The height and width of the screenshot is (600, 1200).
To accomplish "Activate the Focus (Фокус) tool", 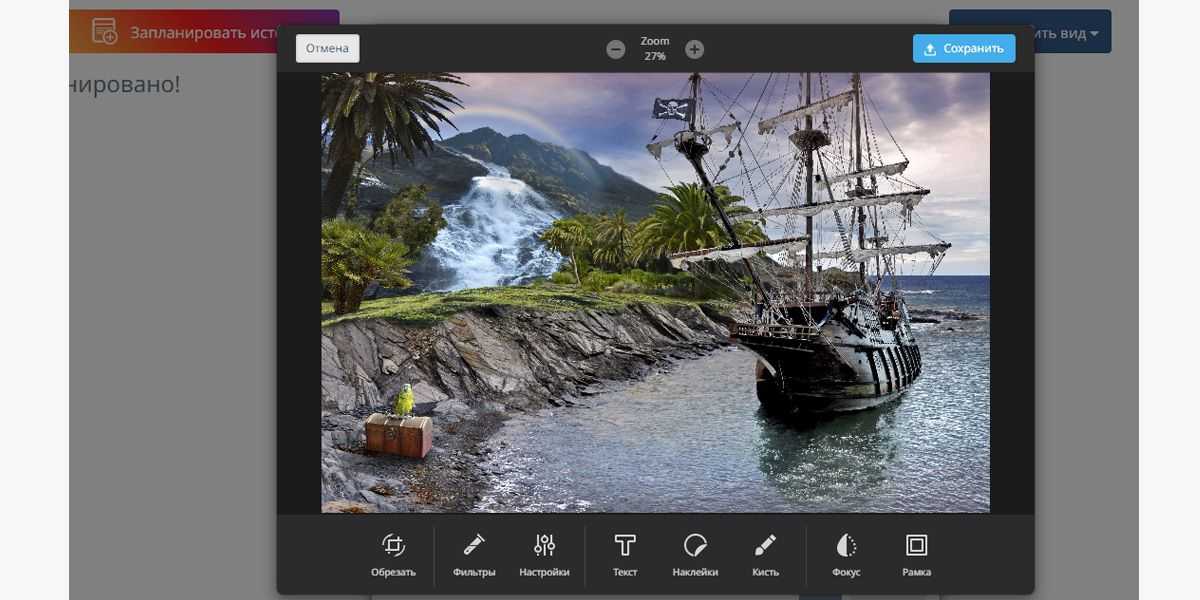I will [x=846, y=555].
